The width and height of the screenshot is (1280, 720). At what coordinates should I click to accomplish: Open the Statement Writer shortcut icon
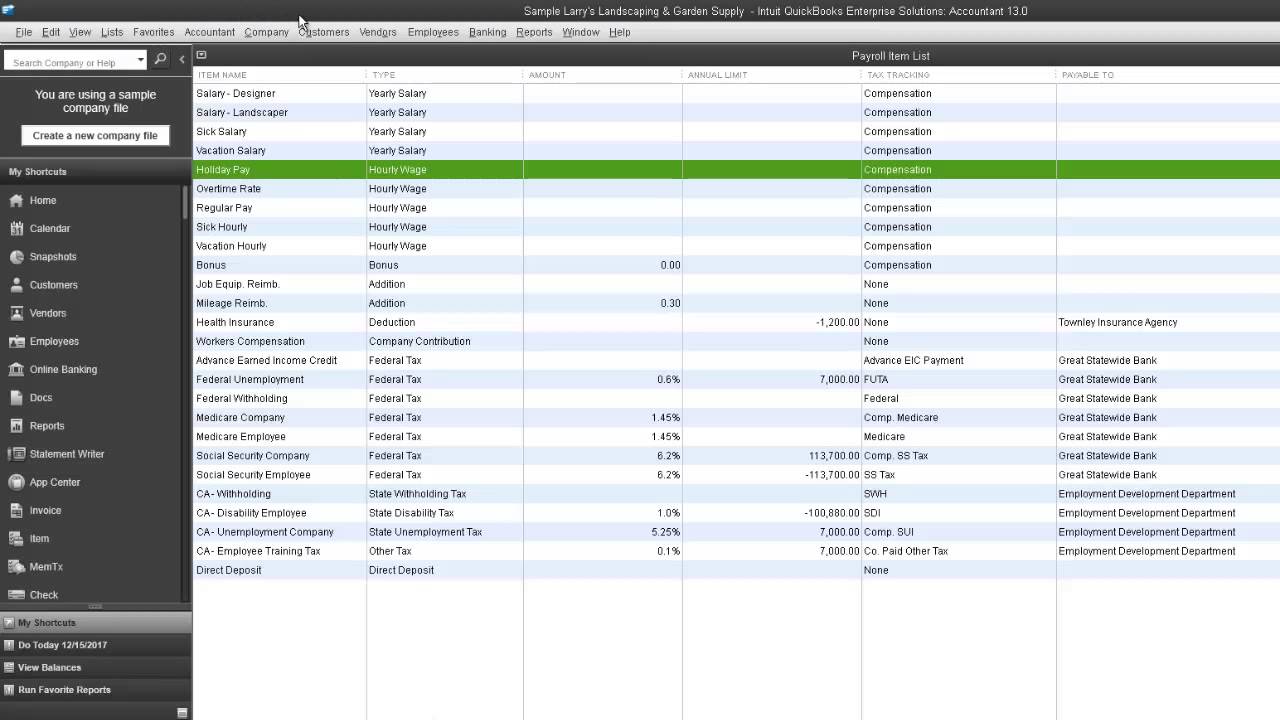pos(16,454)
